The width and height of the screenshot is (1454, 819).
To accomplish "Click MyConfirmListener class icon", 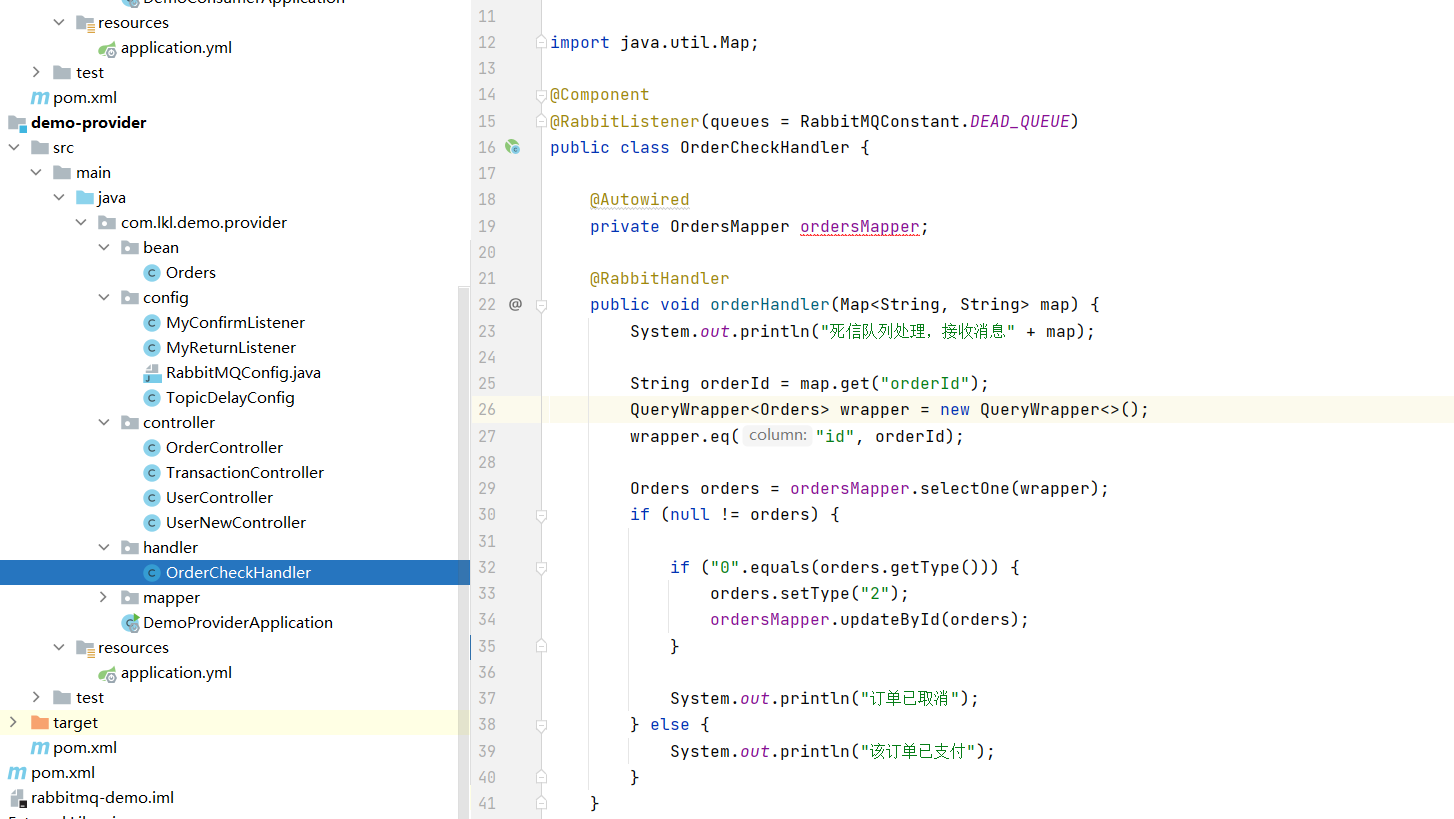I will click(152, 323).
